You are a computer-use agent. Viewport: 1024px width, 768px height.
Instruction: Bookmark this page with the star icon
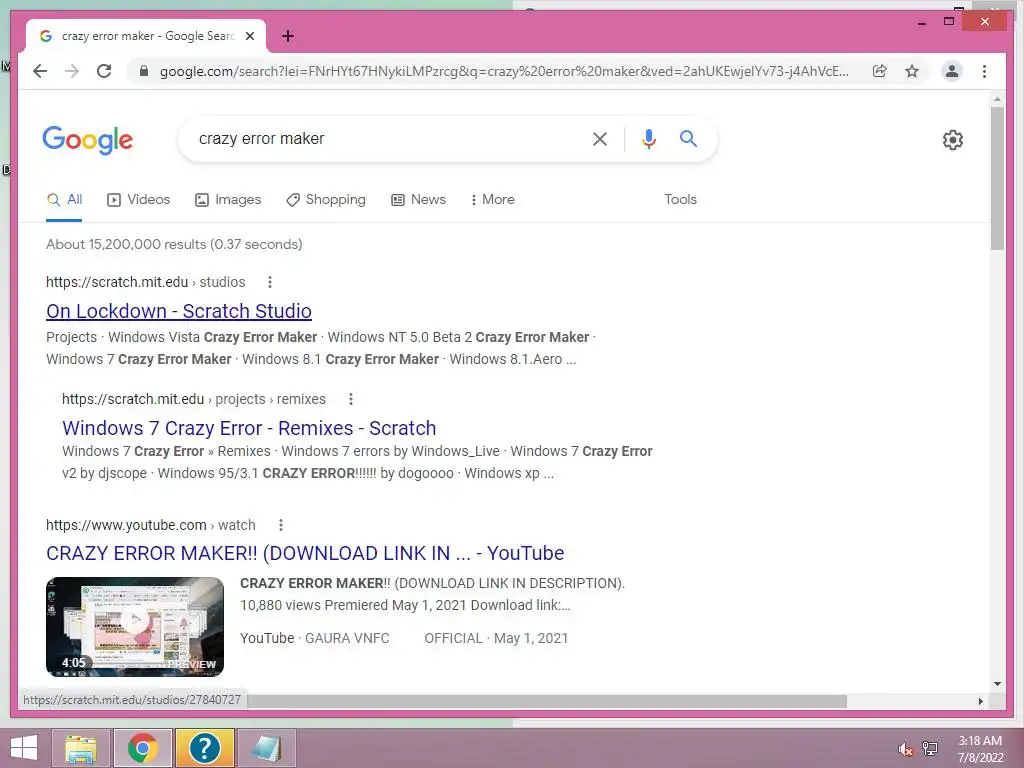pos(912,71)
